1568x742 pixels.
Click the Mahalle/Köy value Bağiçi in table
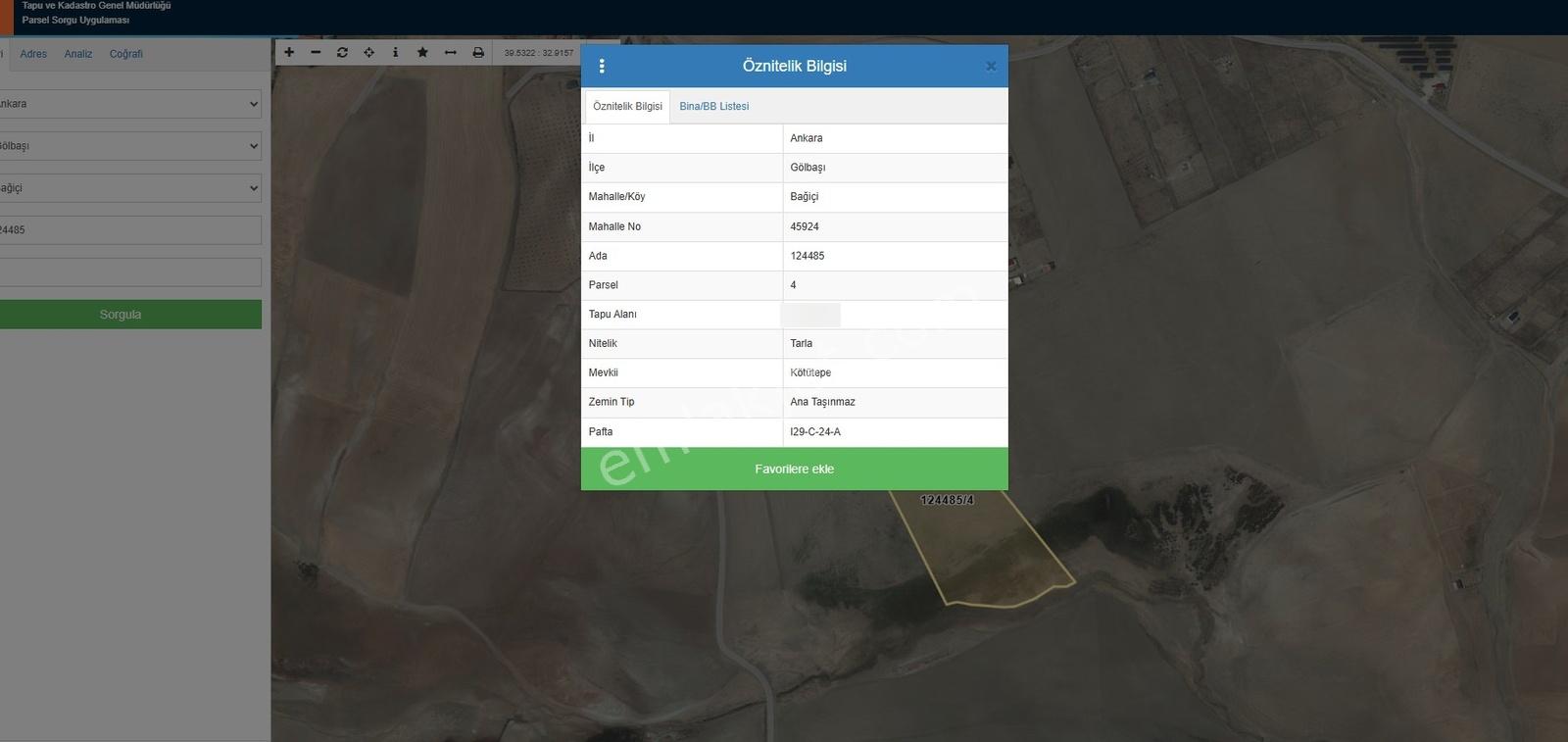coord(805,197)
